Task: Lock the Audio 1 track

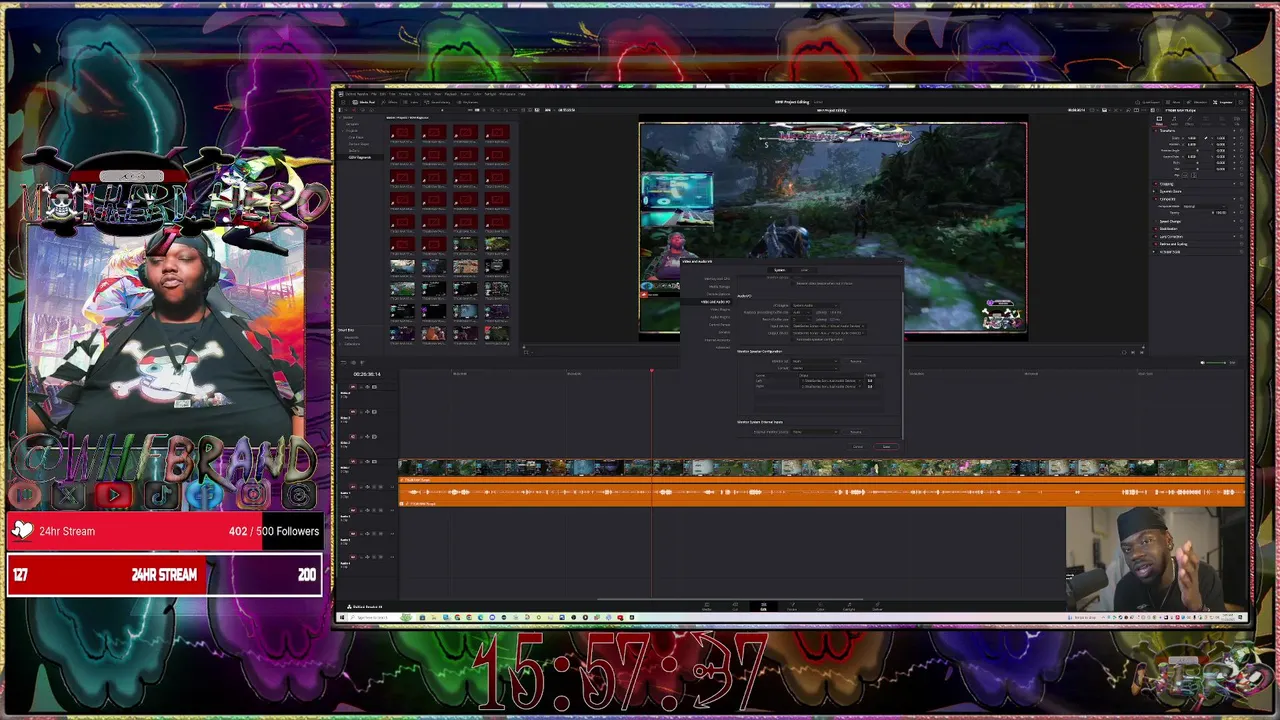Action: coord(361,487)
